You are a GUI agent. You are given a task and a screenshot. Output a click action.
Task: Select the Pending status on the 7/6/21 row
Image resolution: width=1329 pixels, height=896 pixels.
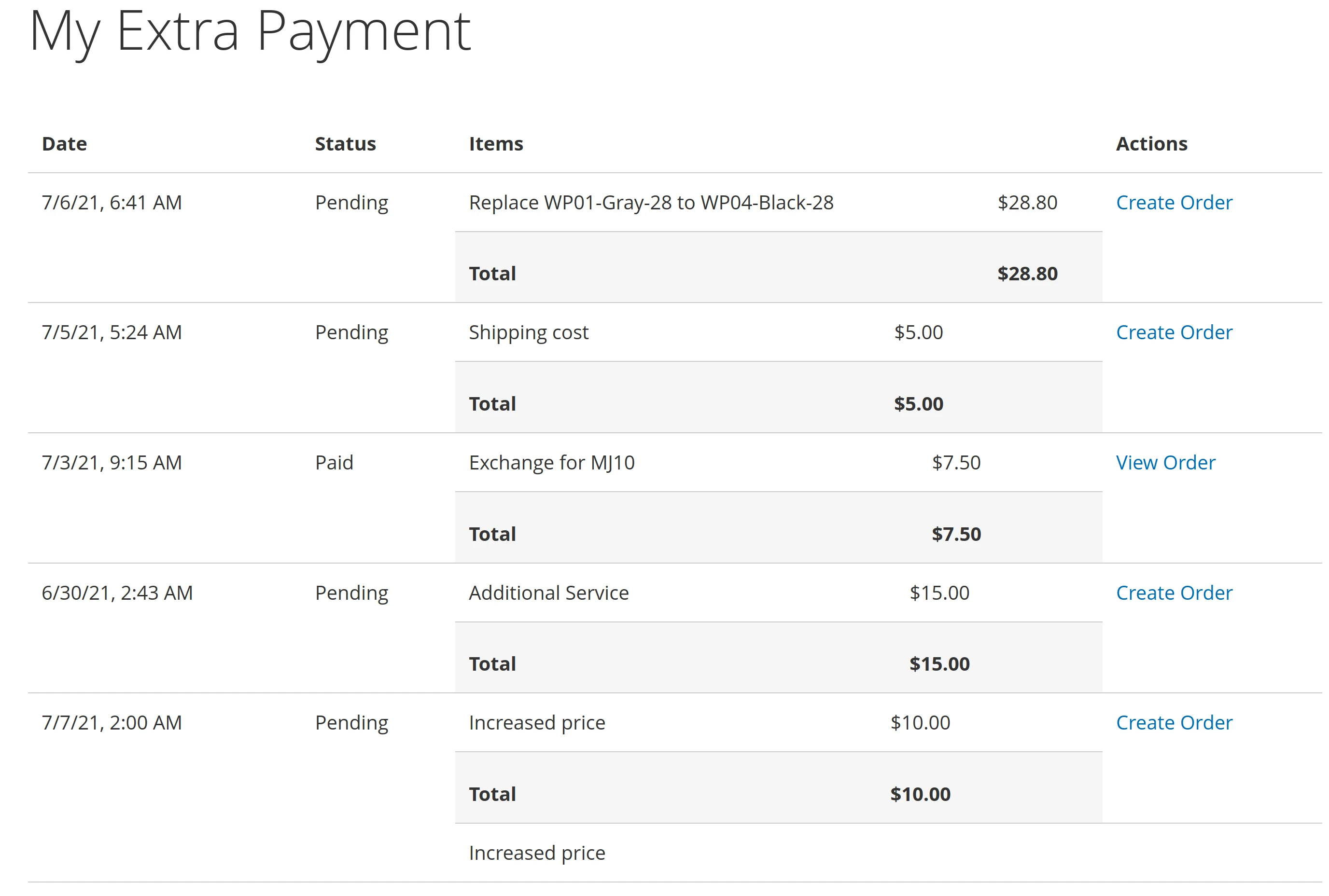[351, 202]
